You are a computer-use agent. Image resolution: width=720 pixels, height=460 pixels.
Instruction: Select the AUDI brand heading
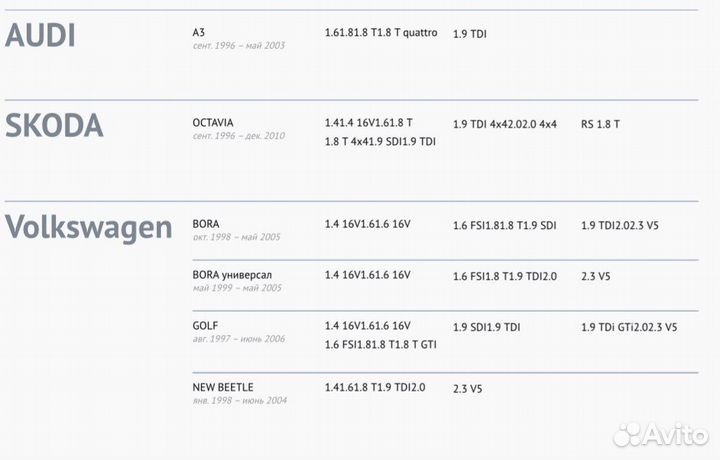click(40, 36)
